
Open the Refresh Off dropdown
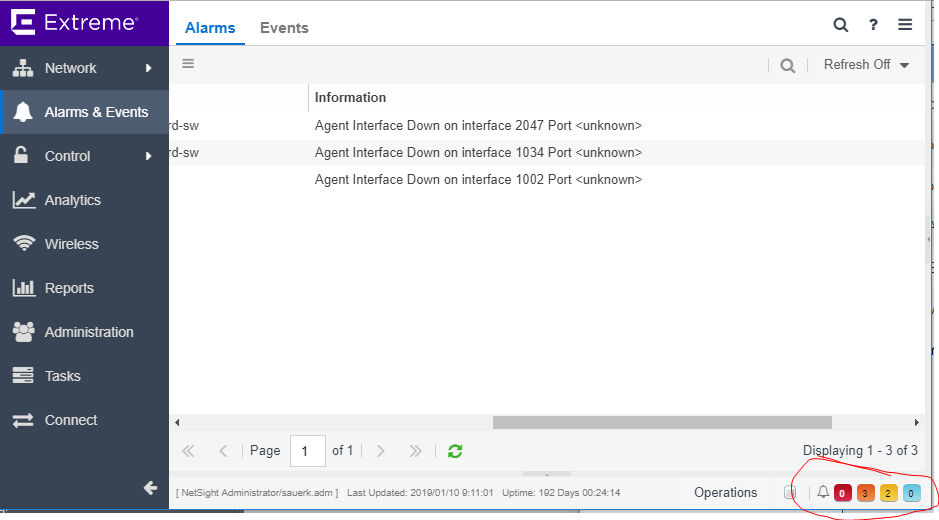click(x=866, y=65)
